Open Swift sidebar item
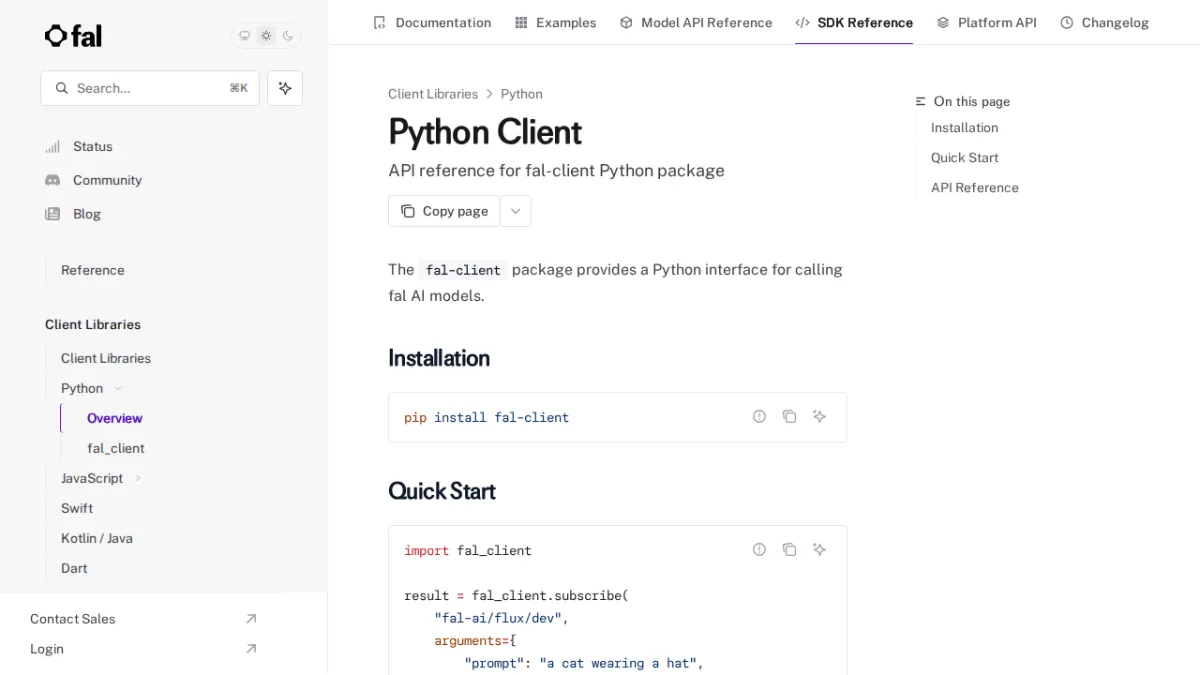The image size is (1200, 675). click(x=77, y=508)
